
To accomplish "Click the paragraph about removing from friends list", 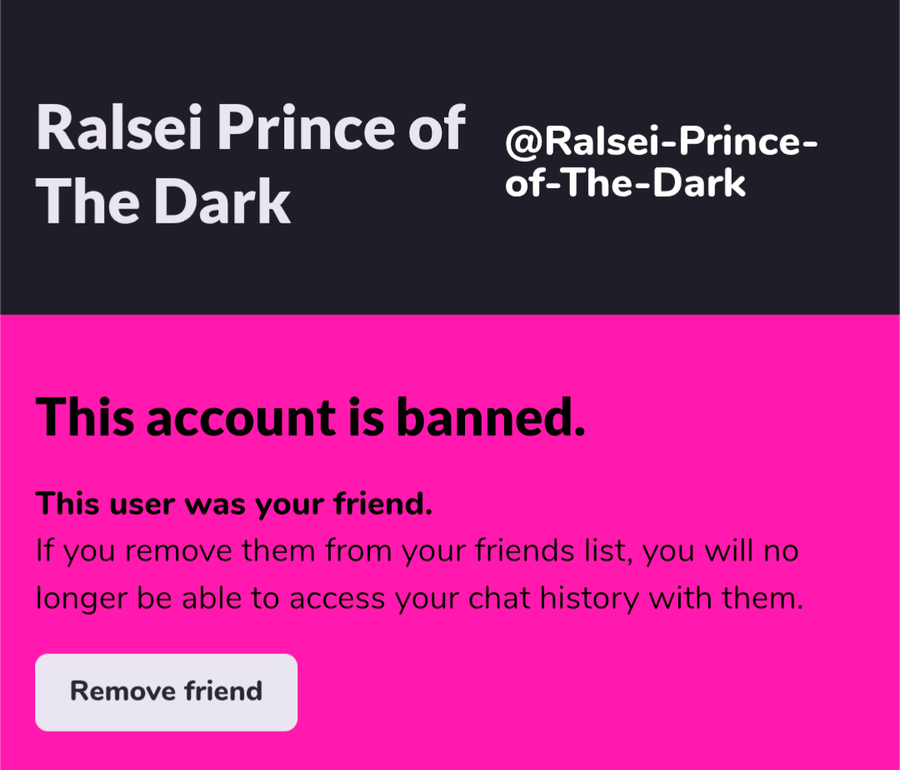I will tap(418, 575).
